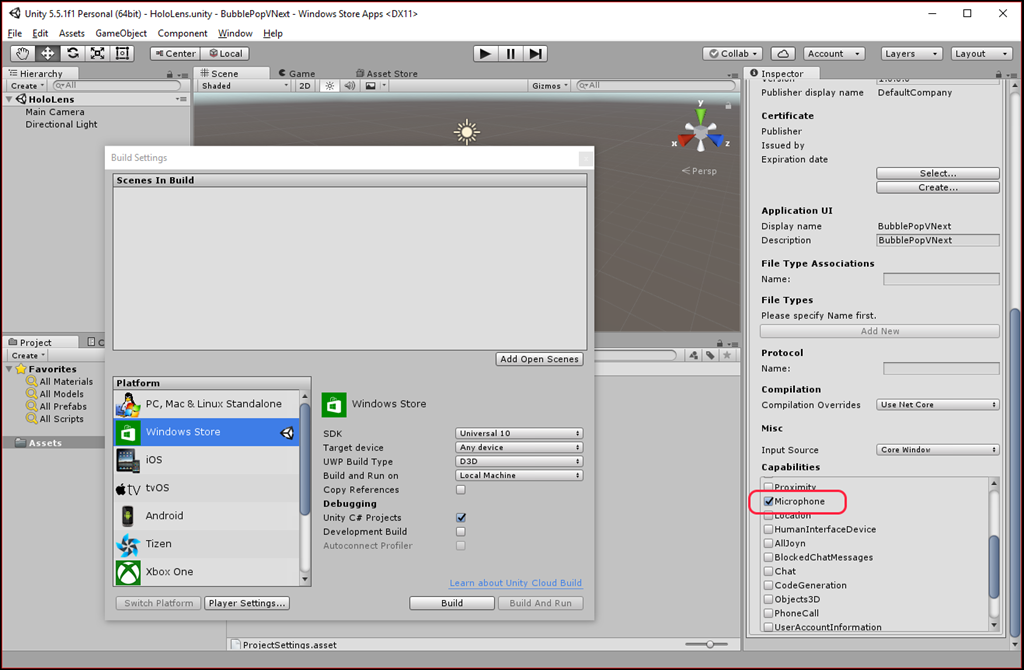
Task: Open the Account dropdown
Action: click(834, 54)
